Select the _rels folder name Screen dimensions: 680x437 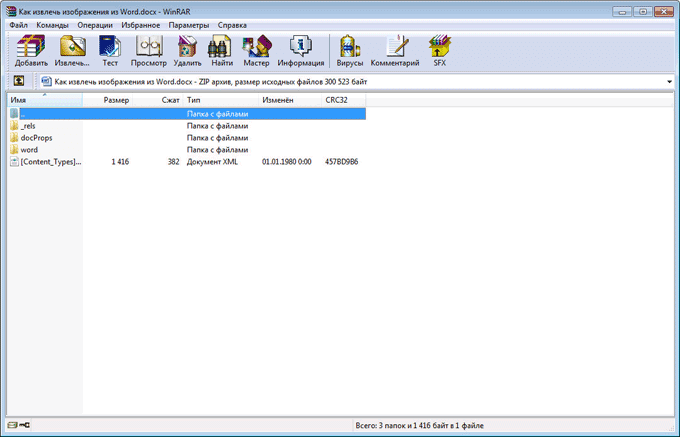click(28, 126)
